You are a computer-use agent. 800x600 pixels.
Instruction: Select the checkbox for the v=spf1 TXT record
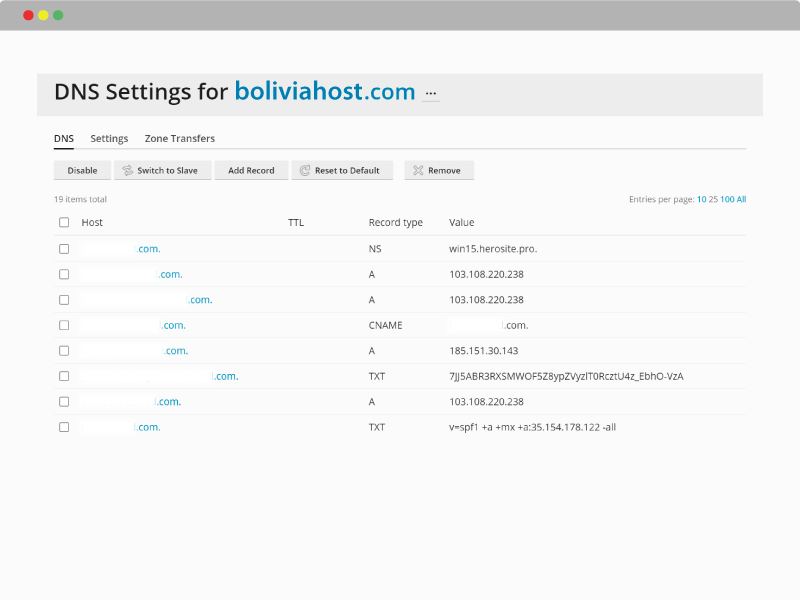point(64,428)
